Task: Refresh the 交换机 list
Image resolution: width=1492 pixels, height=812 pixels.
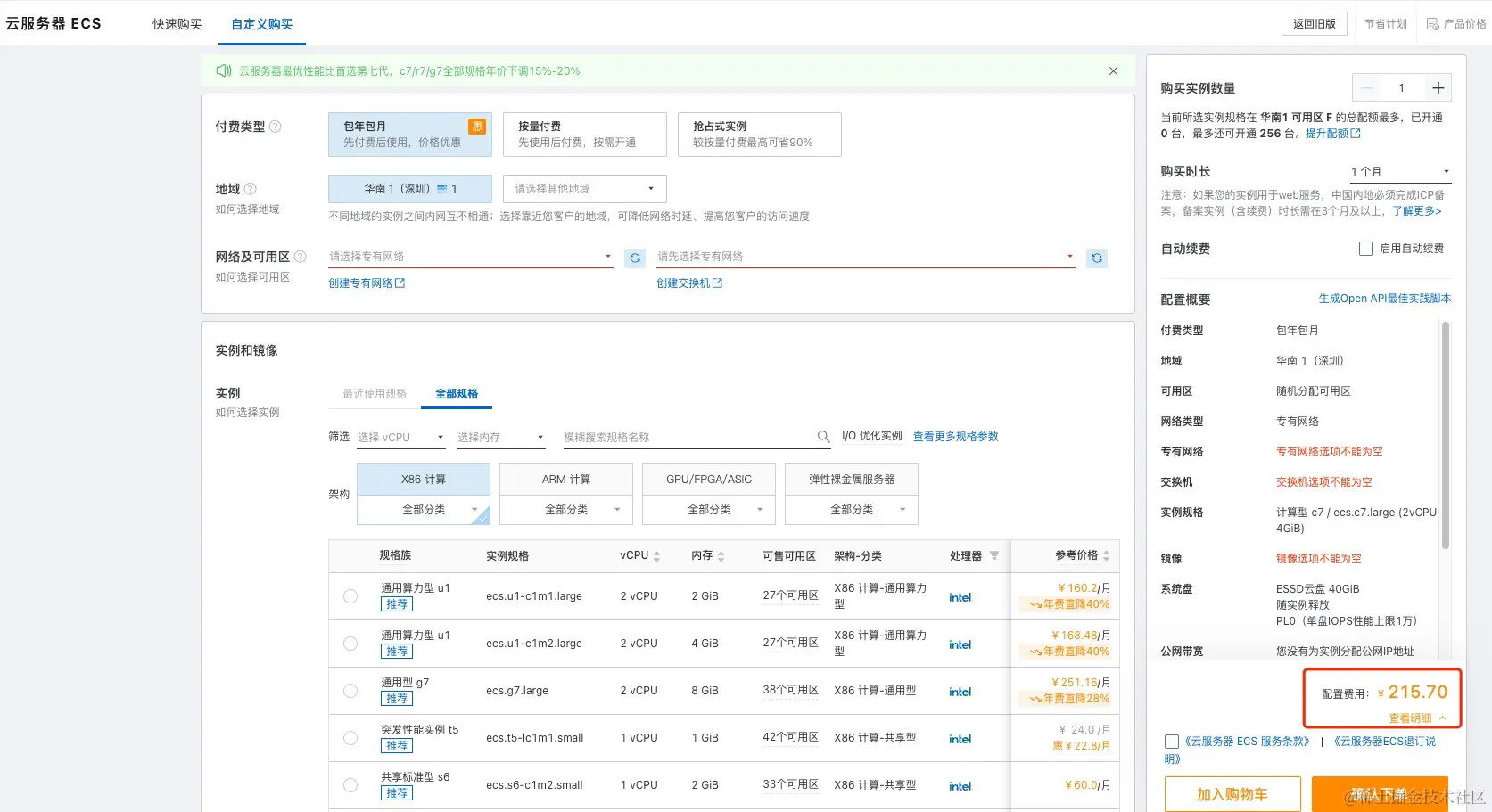Action: [x=1097, y=258]
